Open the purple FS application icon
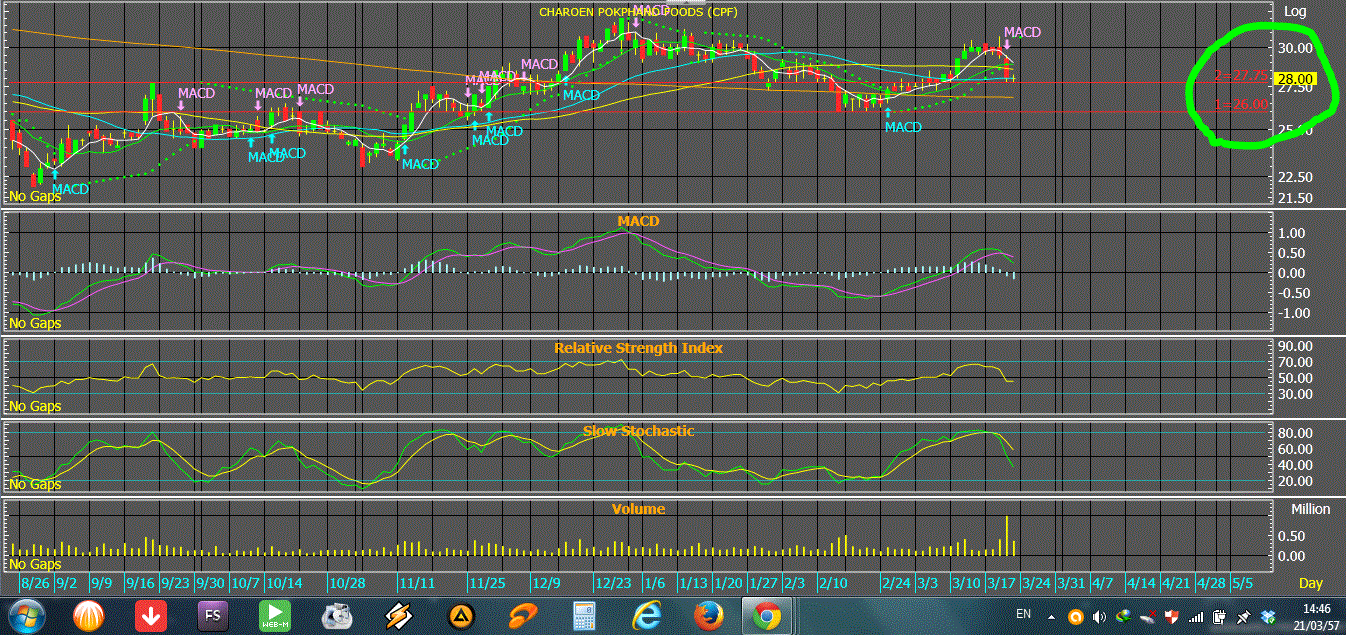Screen dimensions: 1346x635 pyautogui.click(x=214, y=616)
